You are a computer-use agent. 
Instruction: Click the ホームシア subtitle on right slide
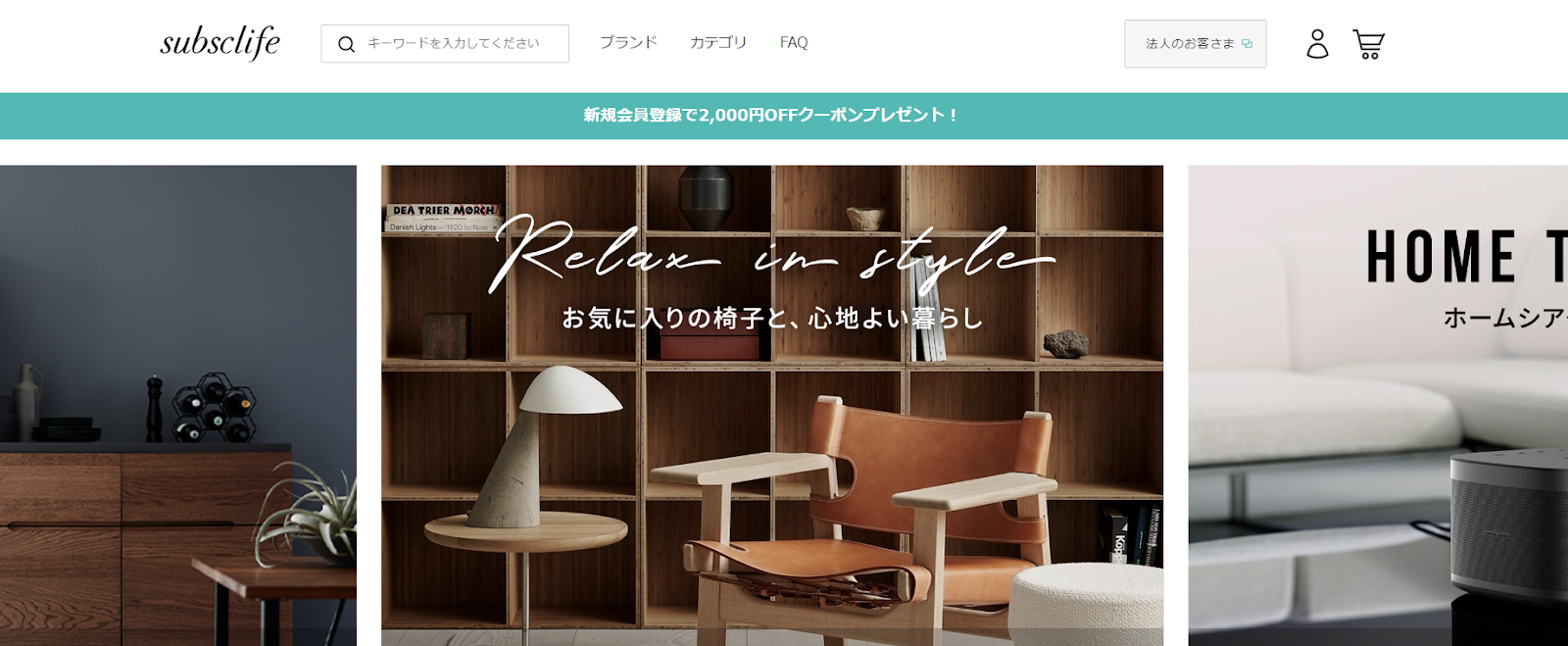coord(1505,318)
